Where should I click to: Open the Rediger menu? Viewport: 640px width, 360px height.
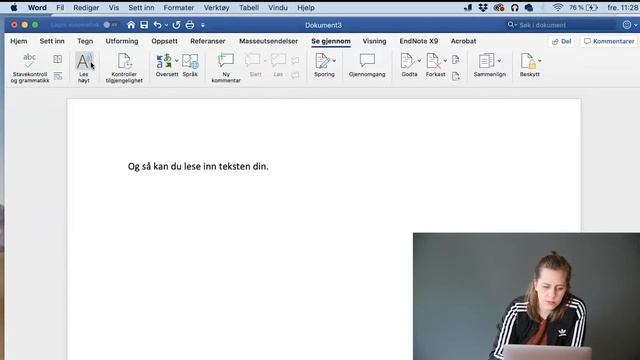[x=86, y=7]
